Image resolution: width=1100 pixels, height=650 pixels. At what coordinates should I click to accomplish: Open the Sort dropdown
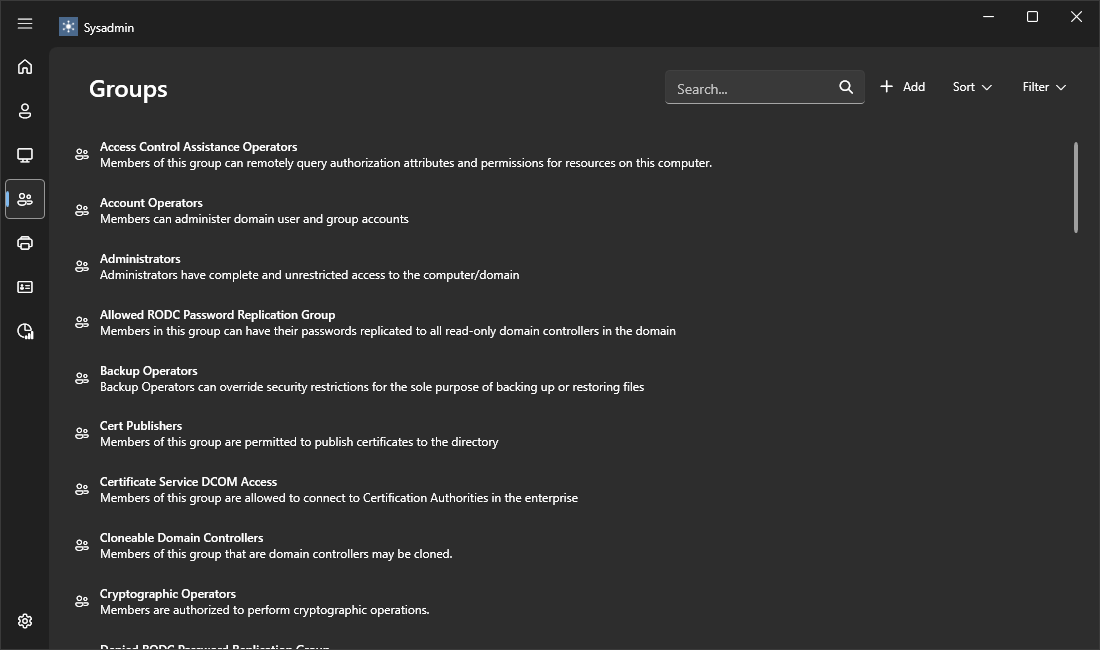[972, 87]
